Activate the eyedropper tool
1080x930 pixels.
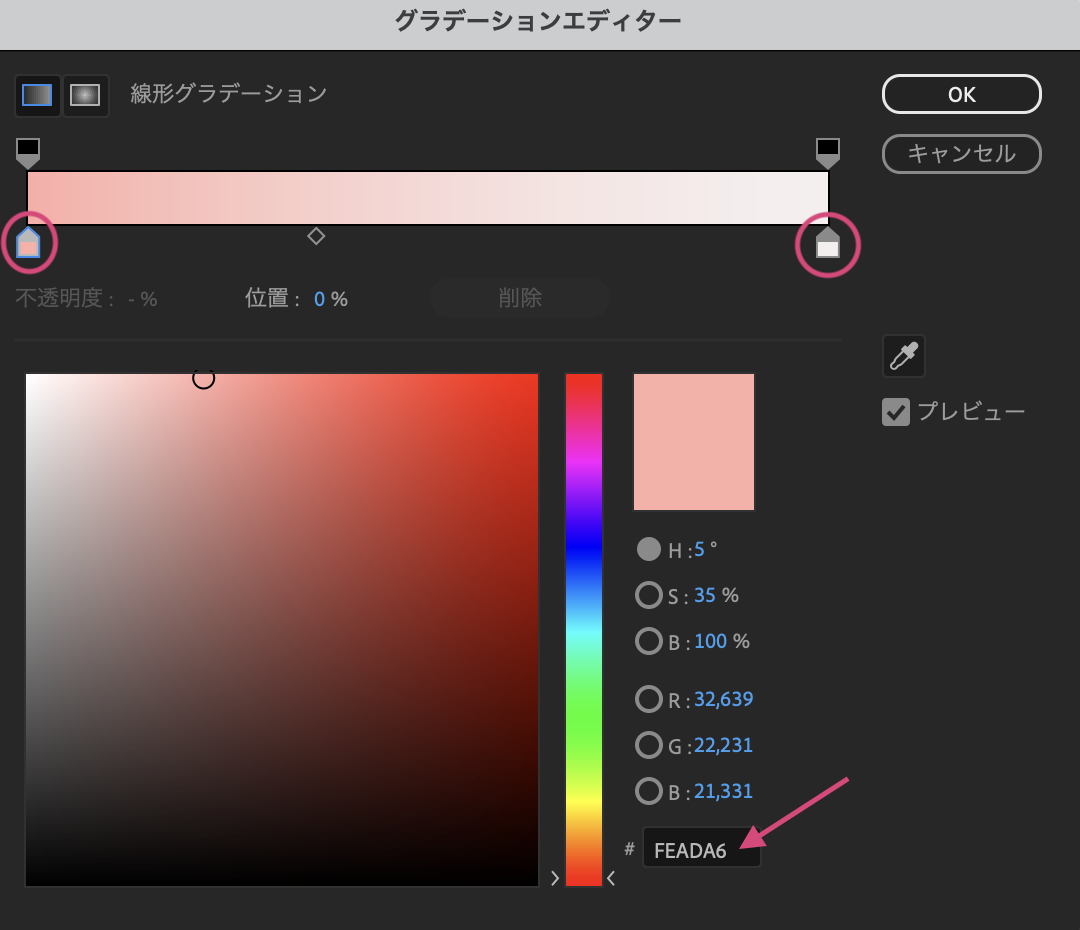903,355
